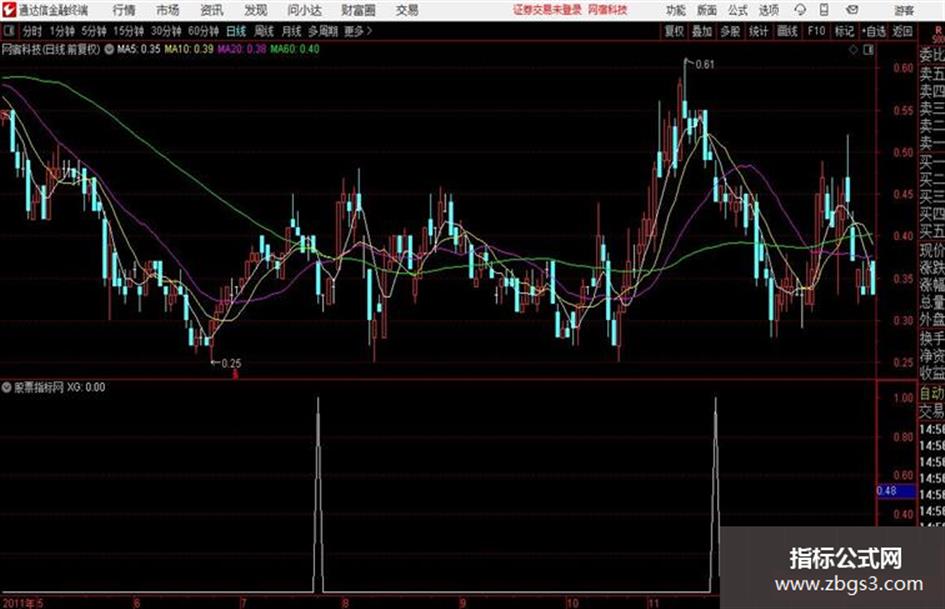Click the 标记 mark button

click(844, 31)
